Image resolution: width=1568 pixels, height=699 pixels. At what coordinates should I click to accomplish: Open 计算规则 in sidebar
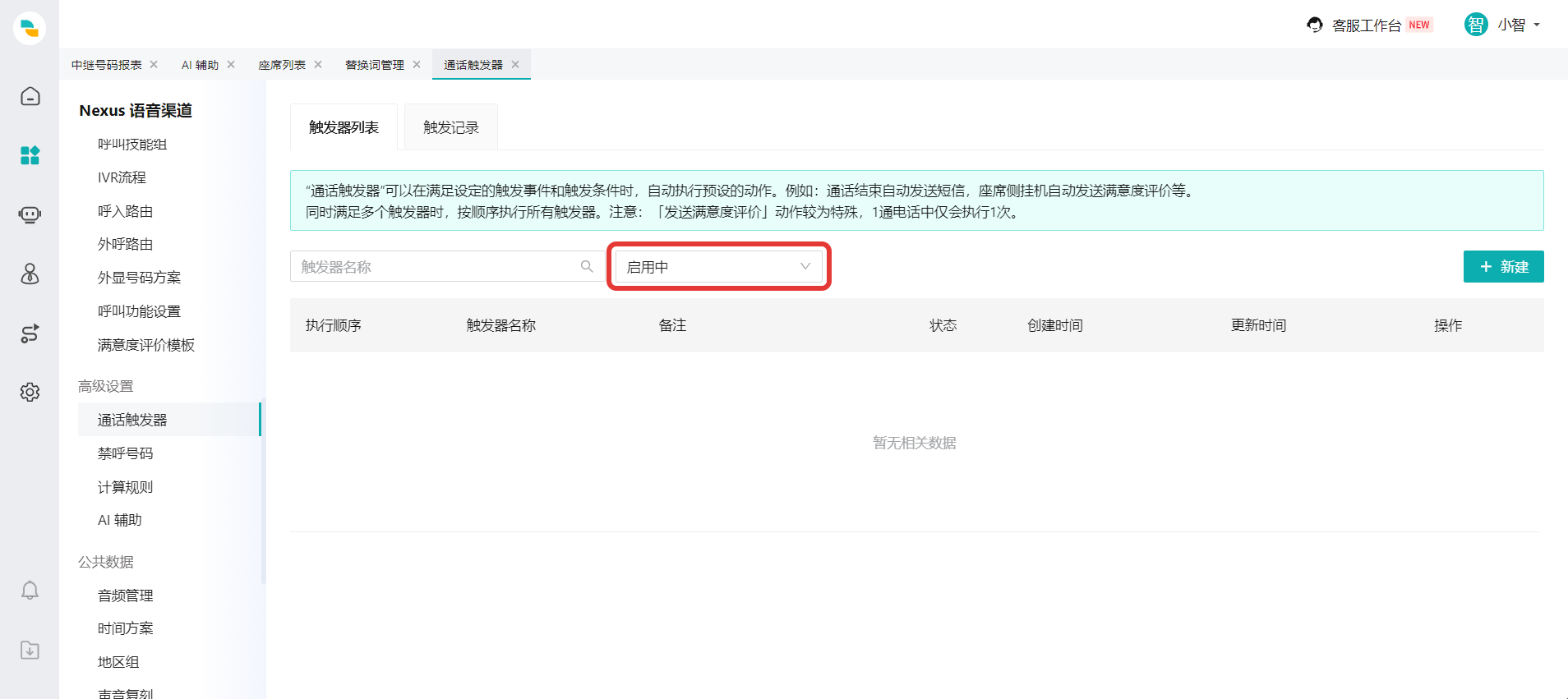[x=125, y=487]
